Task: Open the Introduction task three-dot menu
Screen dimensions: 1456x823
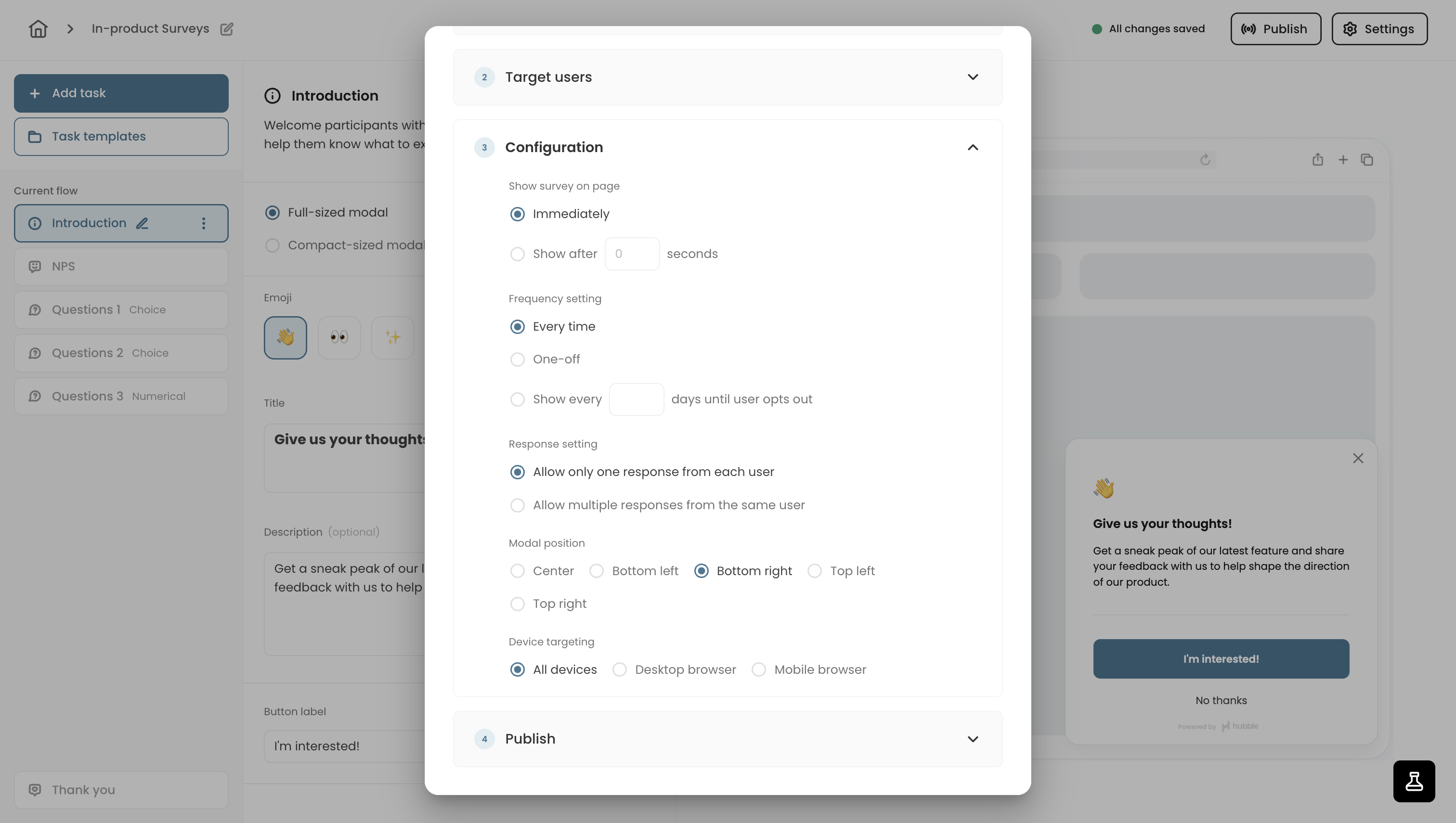Action: (x=204, y=223)
